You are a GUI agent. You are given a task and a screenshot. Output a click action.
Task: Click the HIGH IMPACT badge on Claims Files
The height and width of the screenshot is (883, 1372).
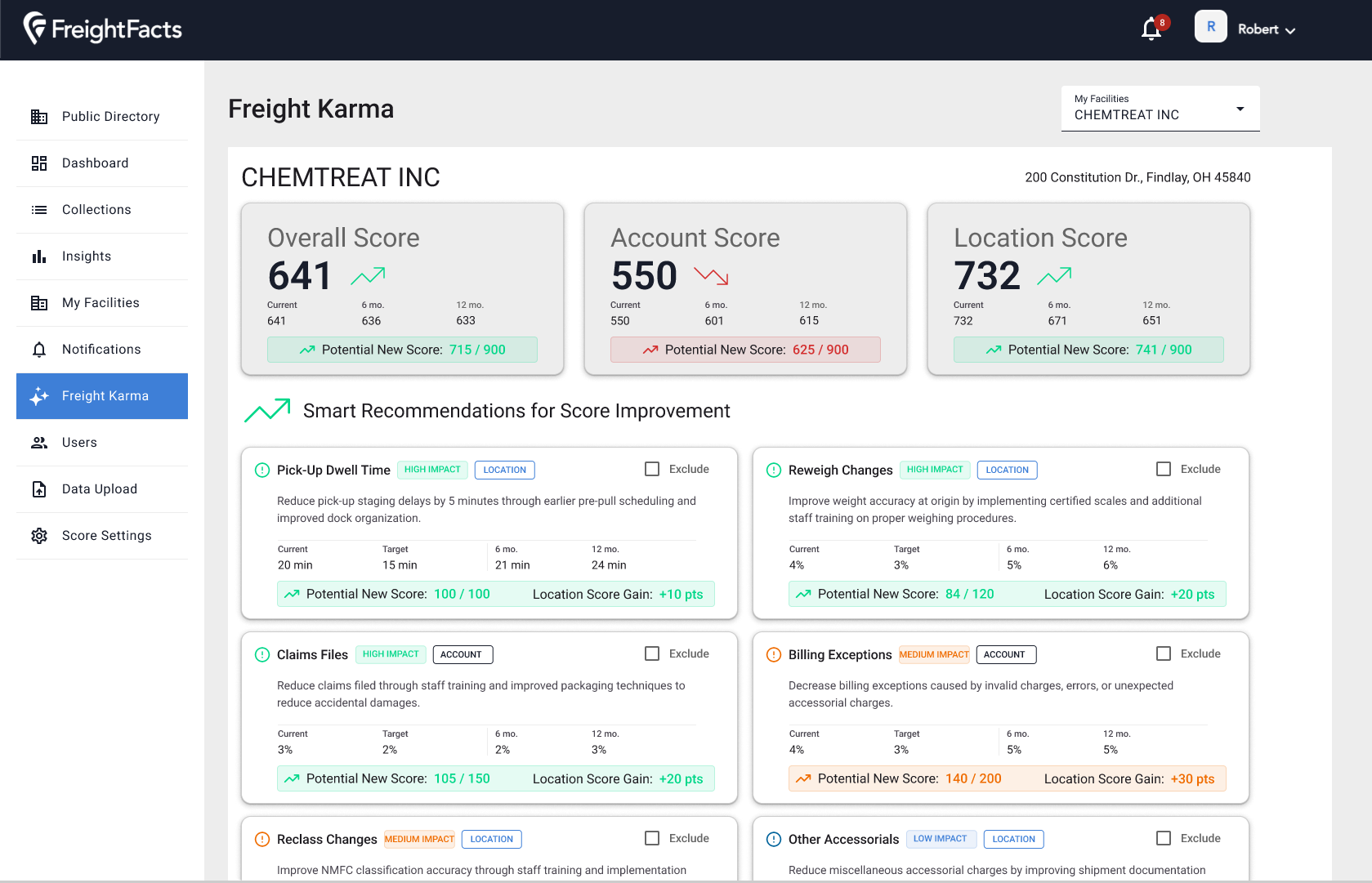391,654
